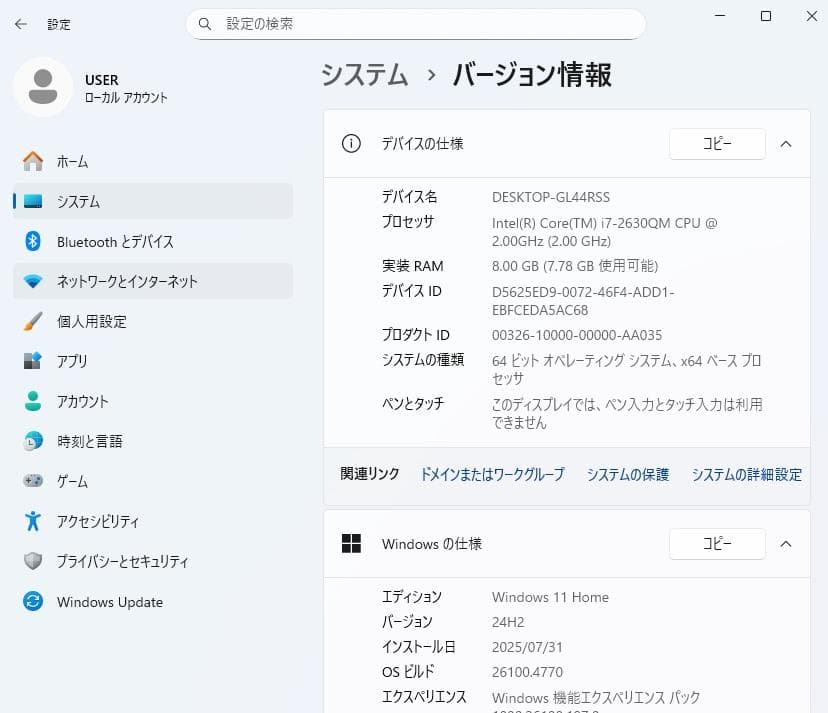Collapse the Windows の仕様 section

pos(786,544)
